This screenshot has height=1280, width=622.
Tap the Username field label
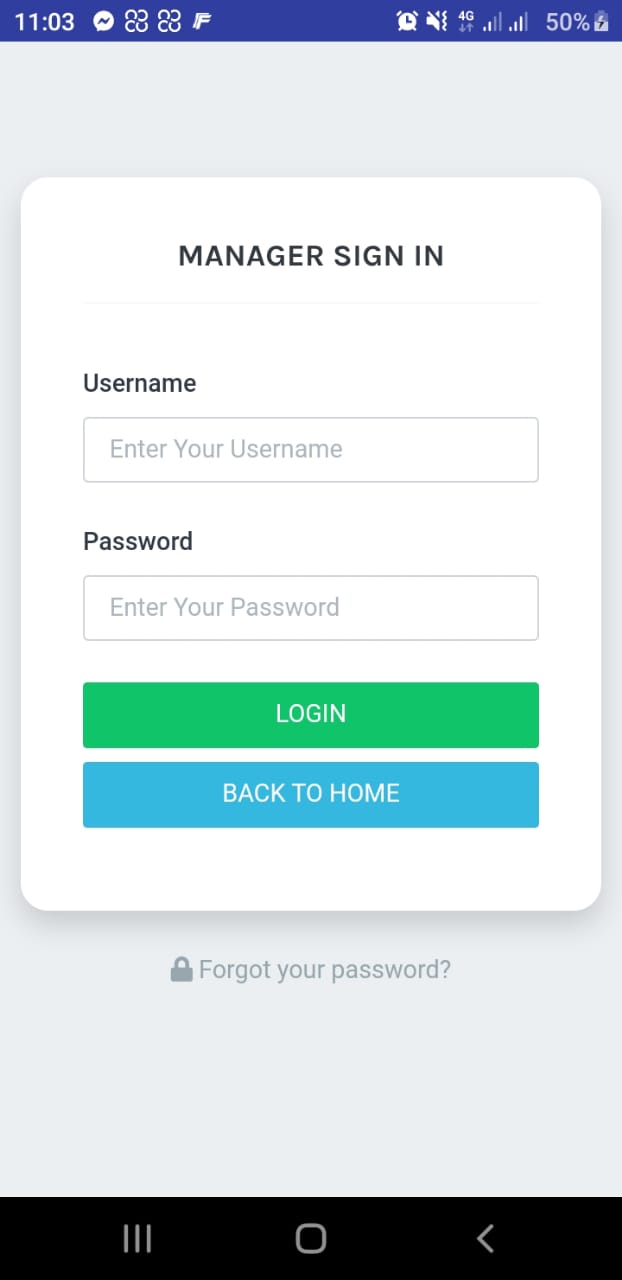click(139, 383)
